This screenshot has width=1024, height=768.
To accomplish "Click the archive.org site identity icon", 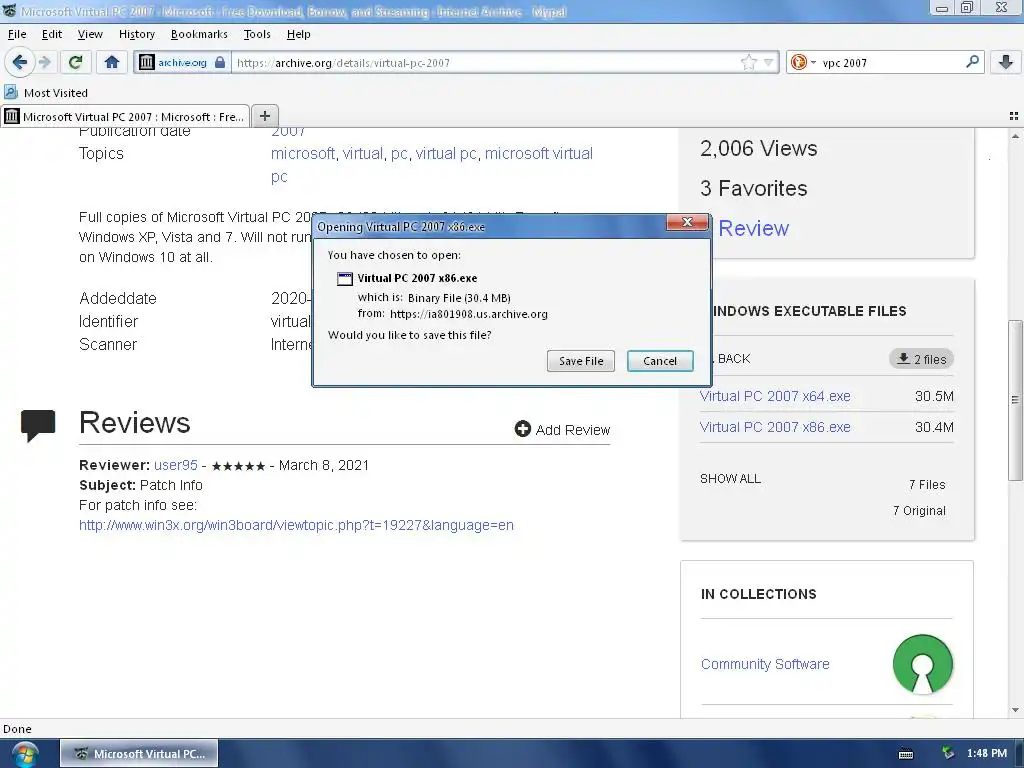I will pos(147,63).
